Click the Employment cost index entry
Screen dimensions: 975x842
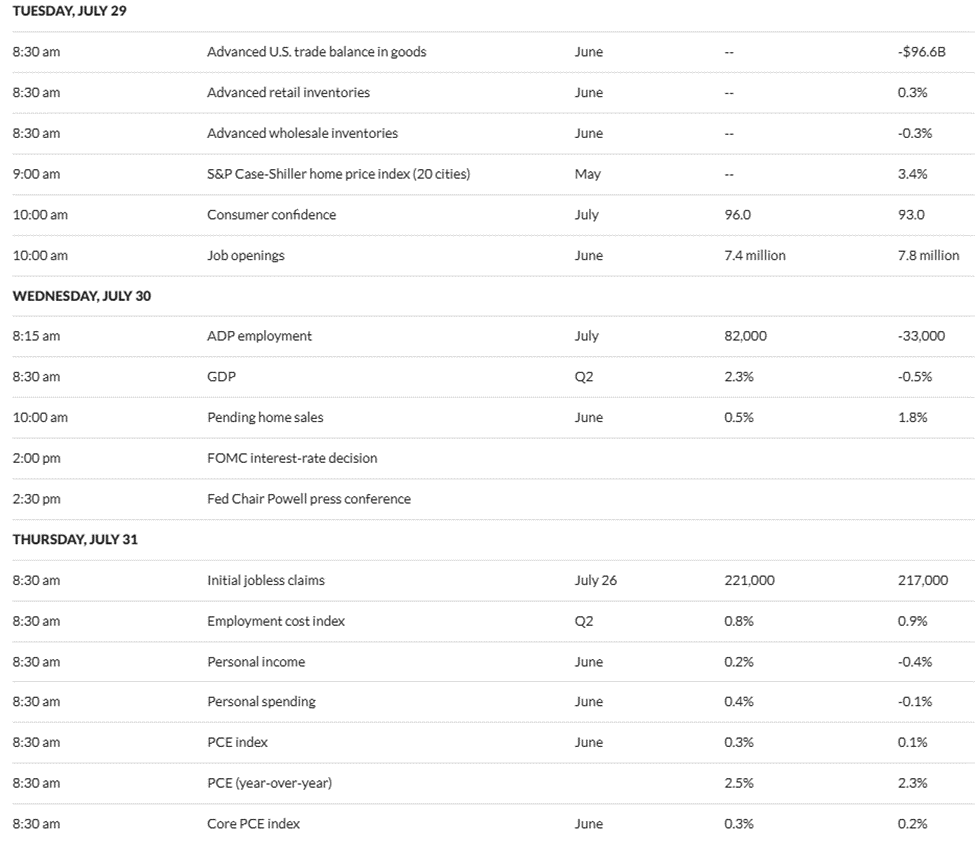click(275, 621)
